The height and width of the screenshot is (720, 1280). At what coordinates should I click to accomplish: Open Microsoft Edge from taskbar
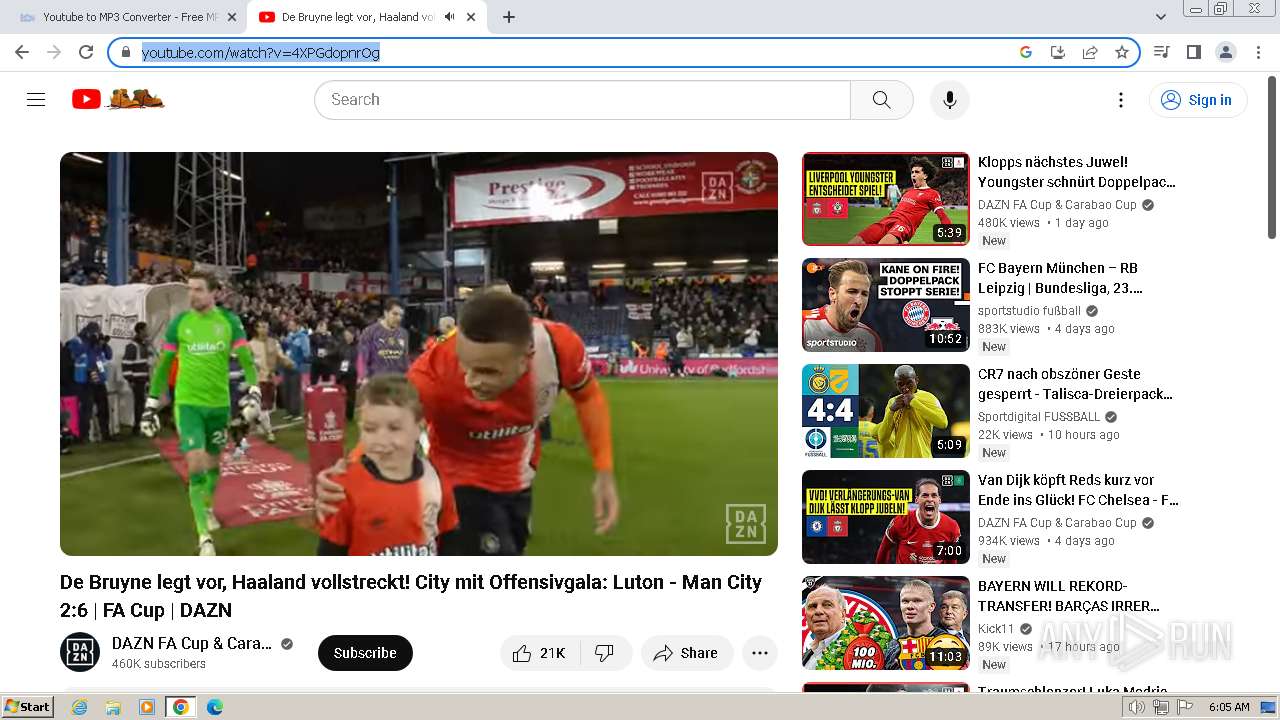(x=214, y=707)
